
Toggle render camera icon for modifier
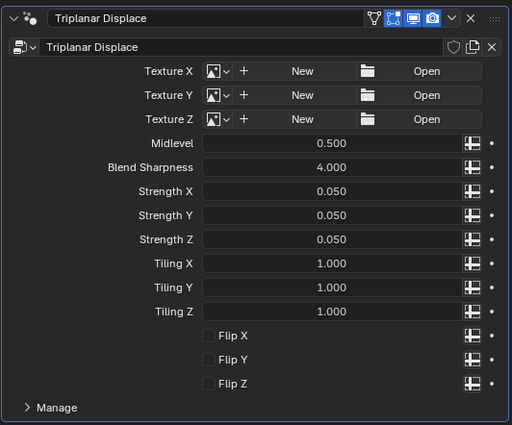click(432, 18)
